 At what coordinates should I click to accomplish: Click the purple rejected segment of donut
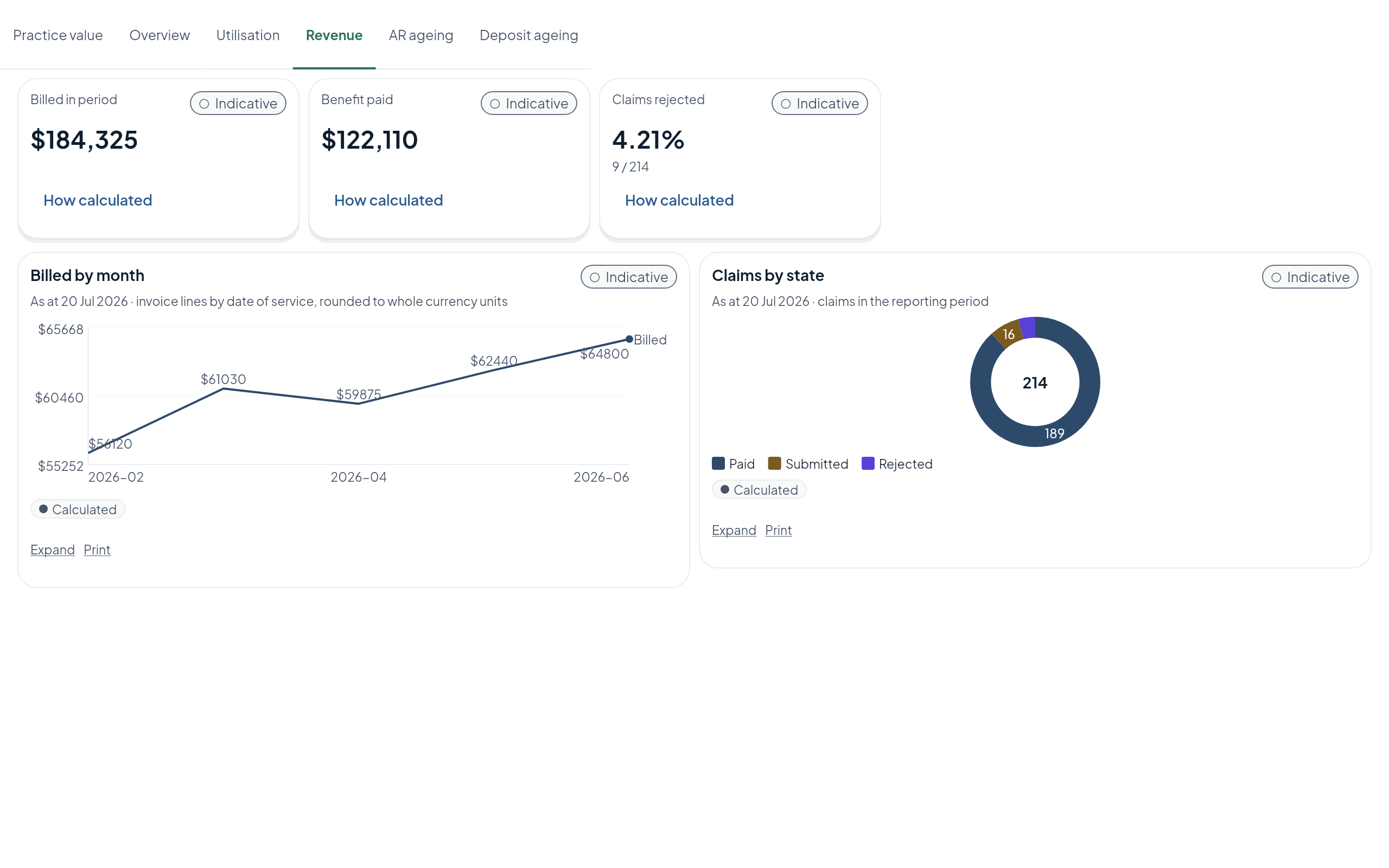(1028, 328)
